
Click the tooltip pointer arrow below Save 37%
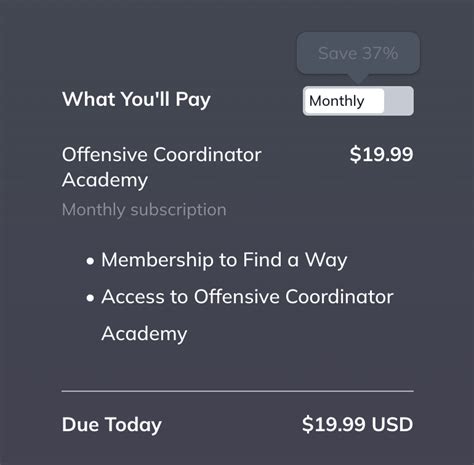pyautogui.click(x=358, y=79)
